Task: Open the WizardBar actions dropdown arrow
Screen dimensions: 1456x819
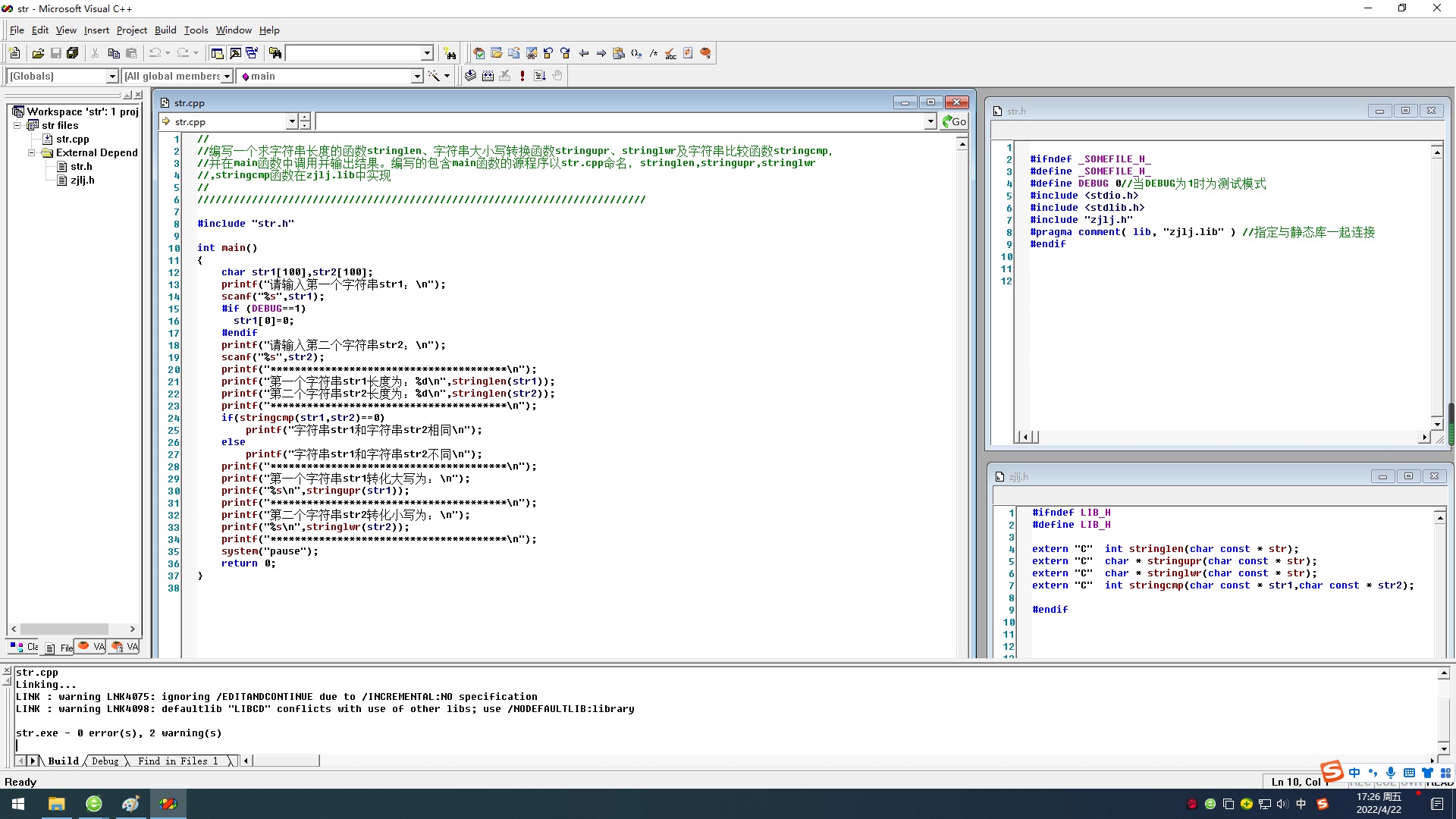Action: [447, 76]
